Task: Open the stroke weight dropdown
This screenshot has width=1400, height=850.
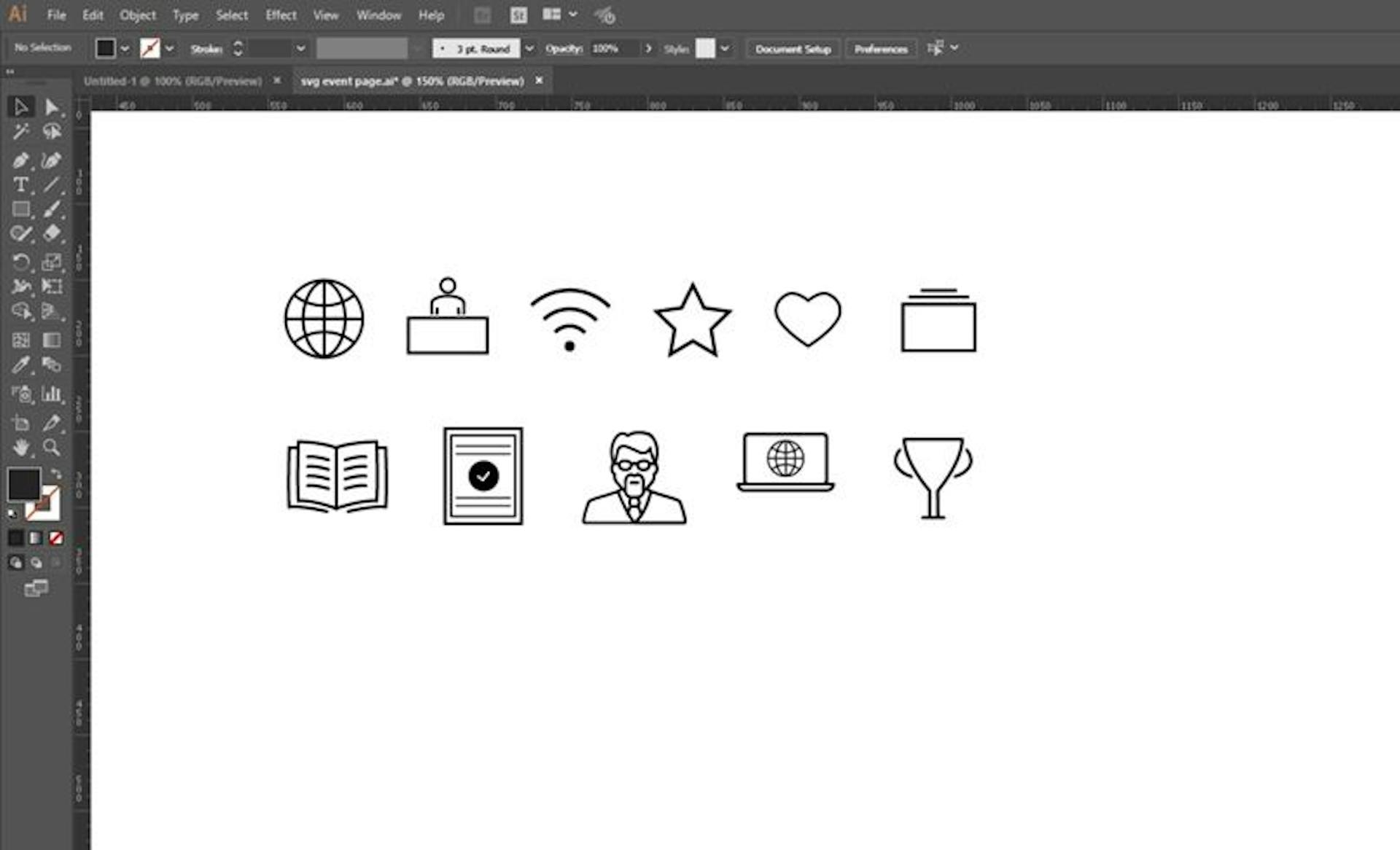Action: coord(302,49)
